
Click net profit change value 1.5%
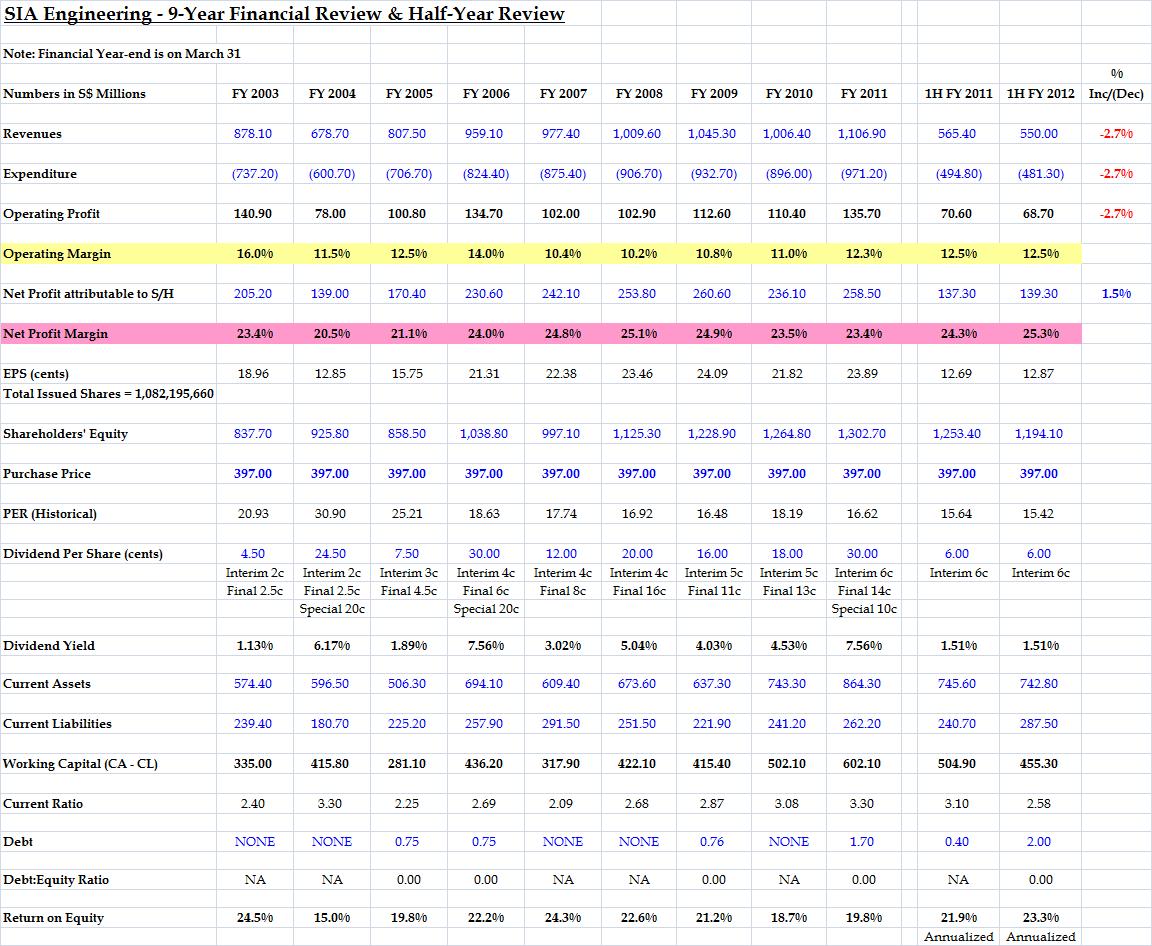[x=1116, y=294]
